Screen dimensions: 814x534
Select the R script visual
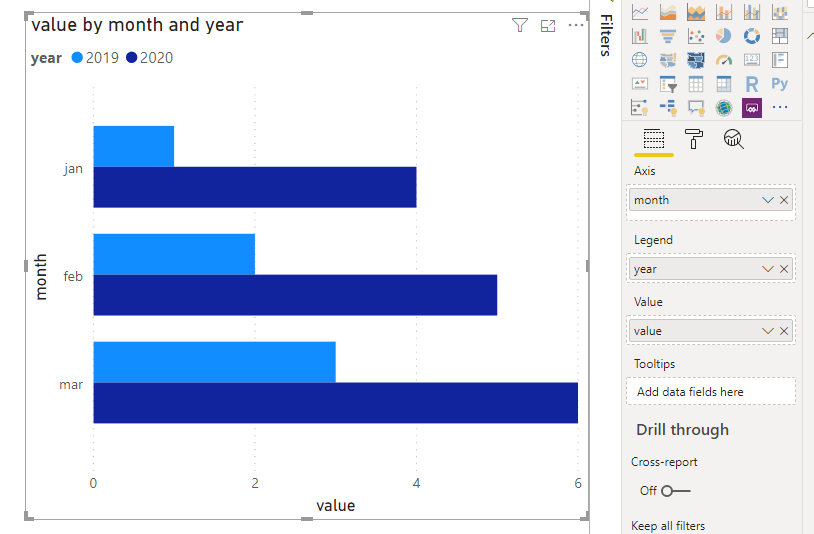[x=752, y=84]
